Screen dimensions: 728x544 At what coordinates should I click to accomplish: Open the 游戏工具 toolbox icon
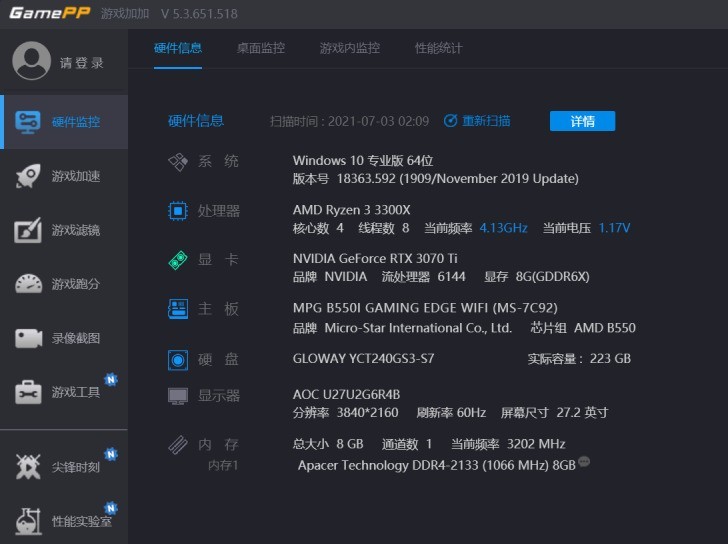tap(28, 392)
